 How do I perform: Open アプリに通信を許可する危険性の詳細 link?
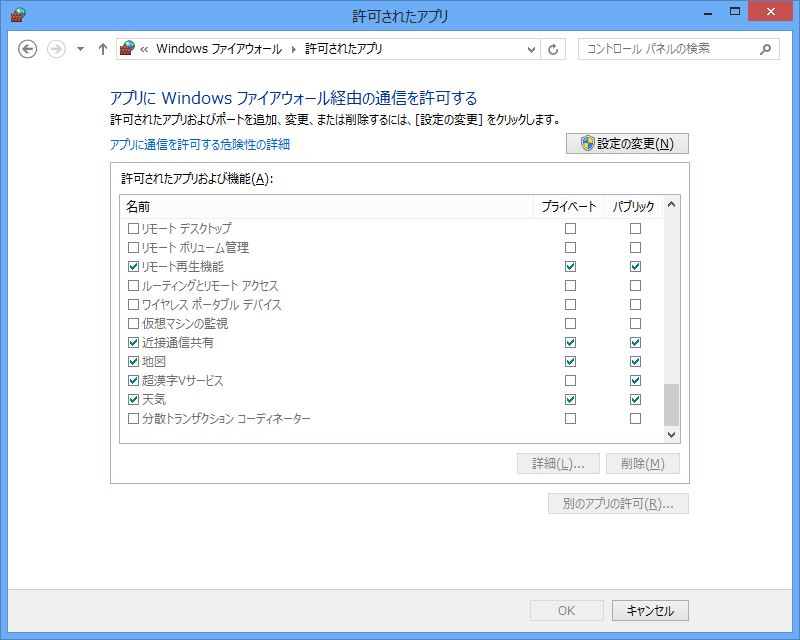click(199, 145)
